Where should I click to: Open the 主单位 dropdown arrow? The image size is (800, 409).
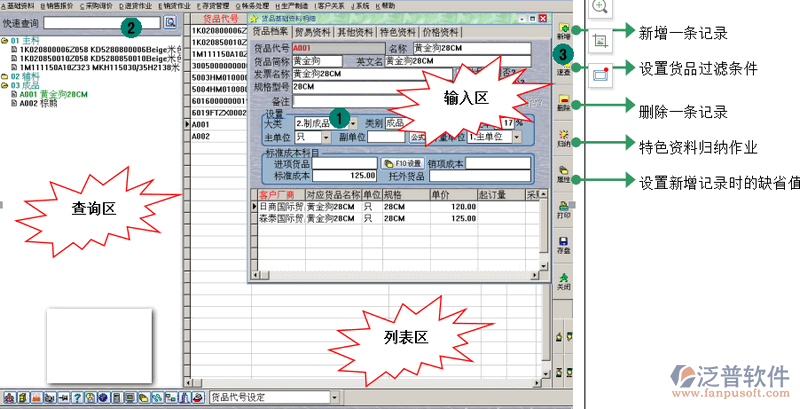[326, 137]
